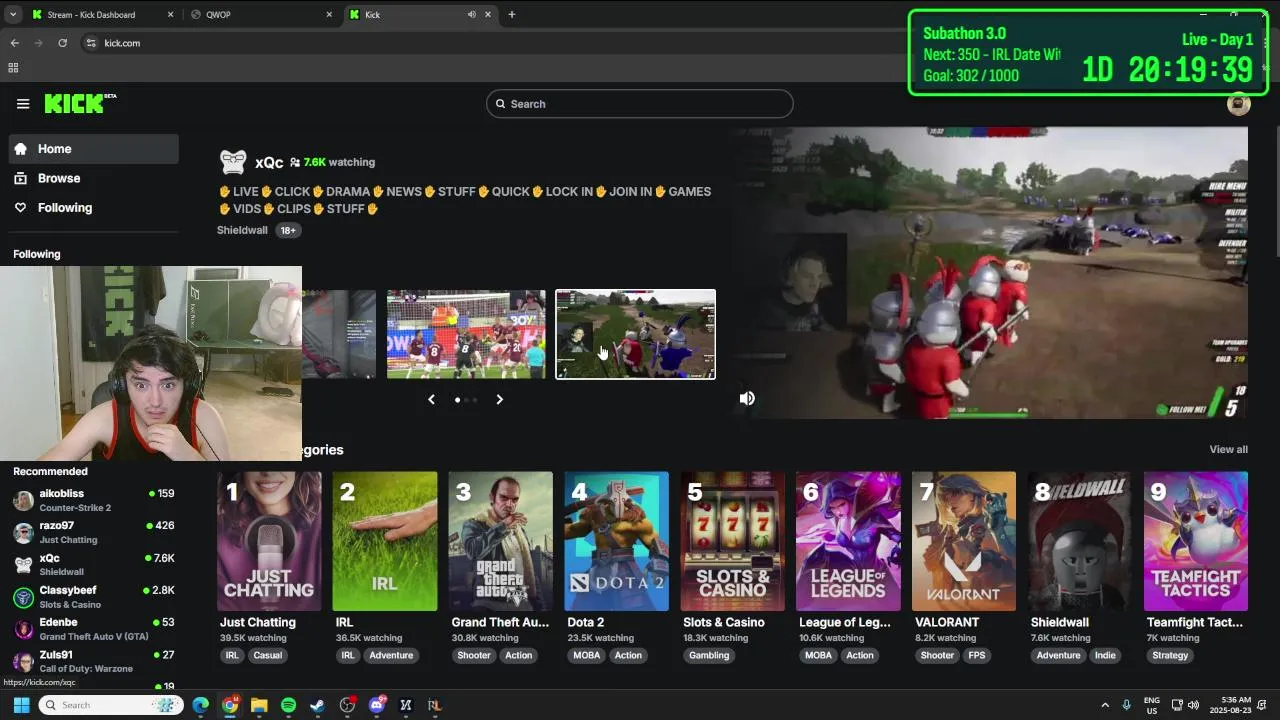Open the Slots & Casino category card
Viewport: 1280px width, 720px height.
[x=732, y=541]
